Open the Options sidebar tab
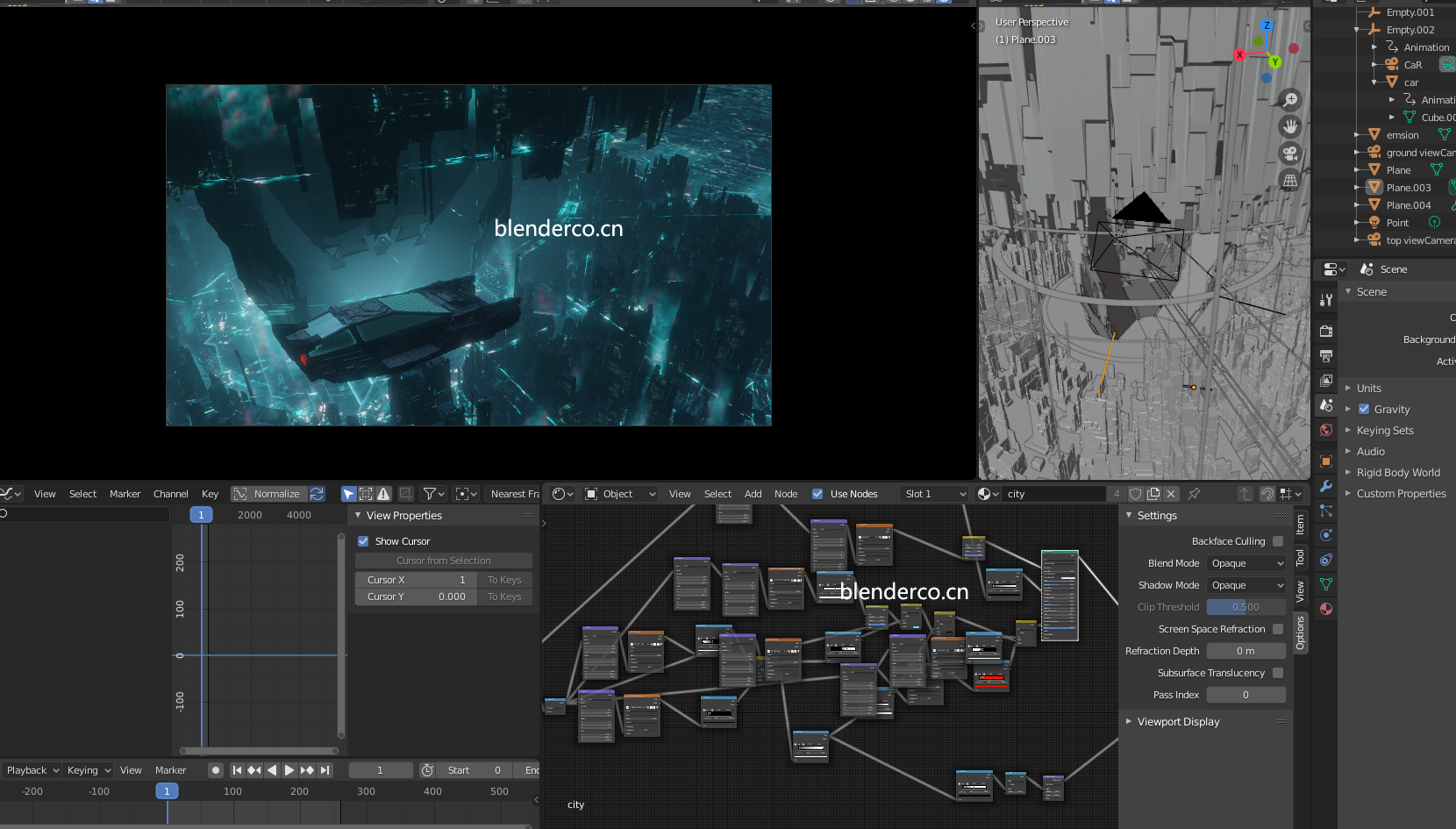1456x829 pixels. pos(1301,632)
